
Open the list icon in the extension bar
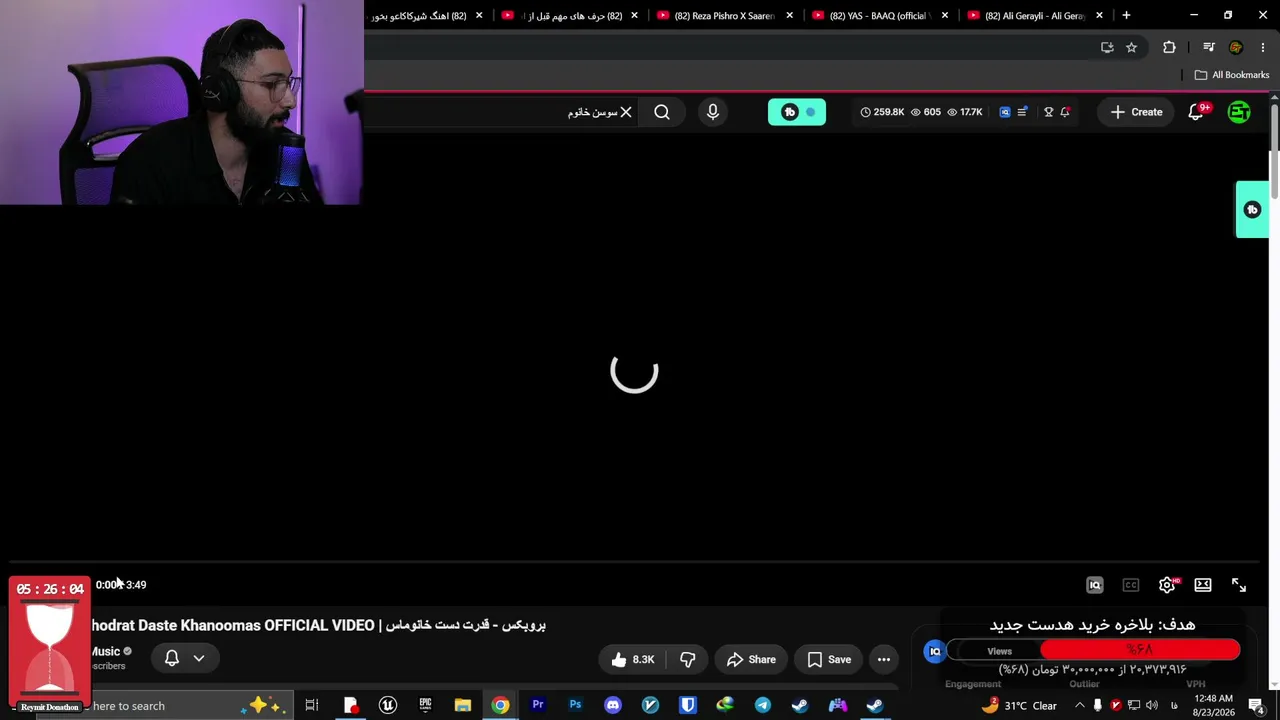point(1022,112)
